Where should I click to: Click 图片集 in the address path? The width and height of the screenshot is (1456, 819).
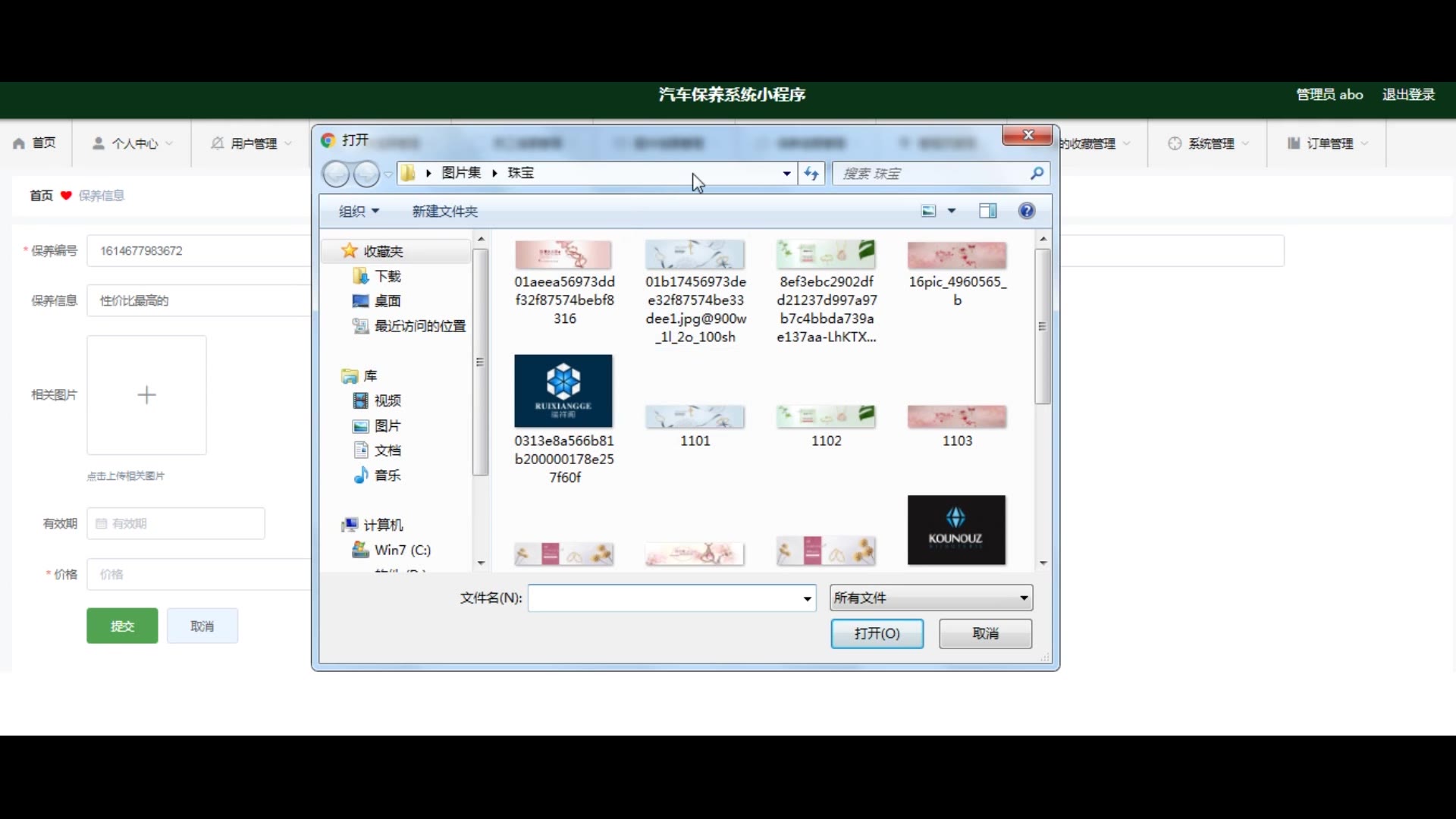(x=461, y=173)
